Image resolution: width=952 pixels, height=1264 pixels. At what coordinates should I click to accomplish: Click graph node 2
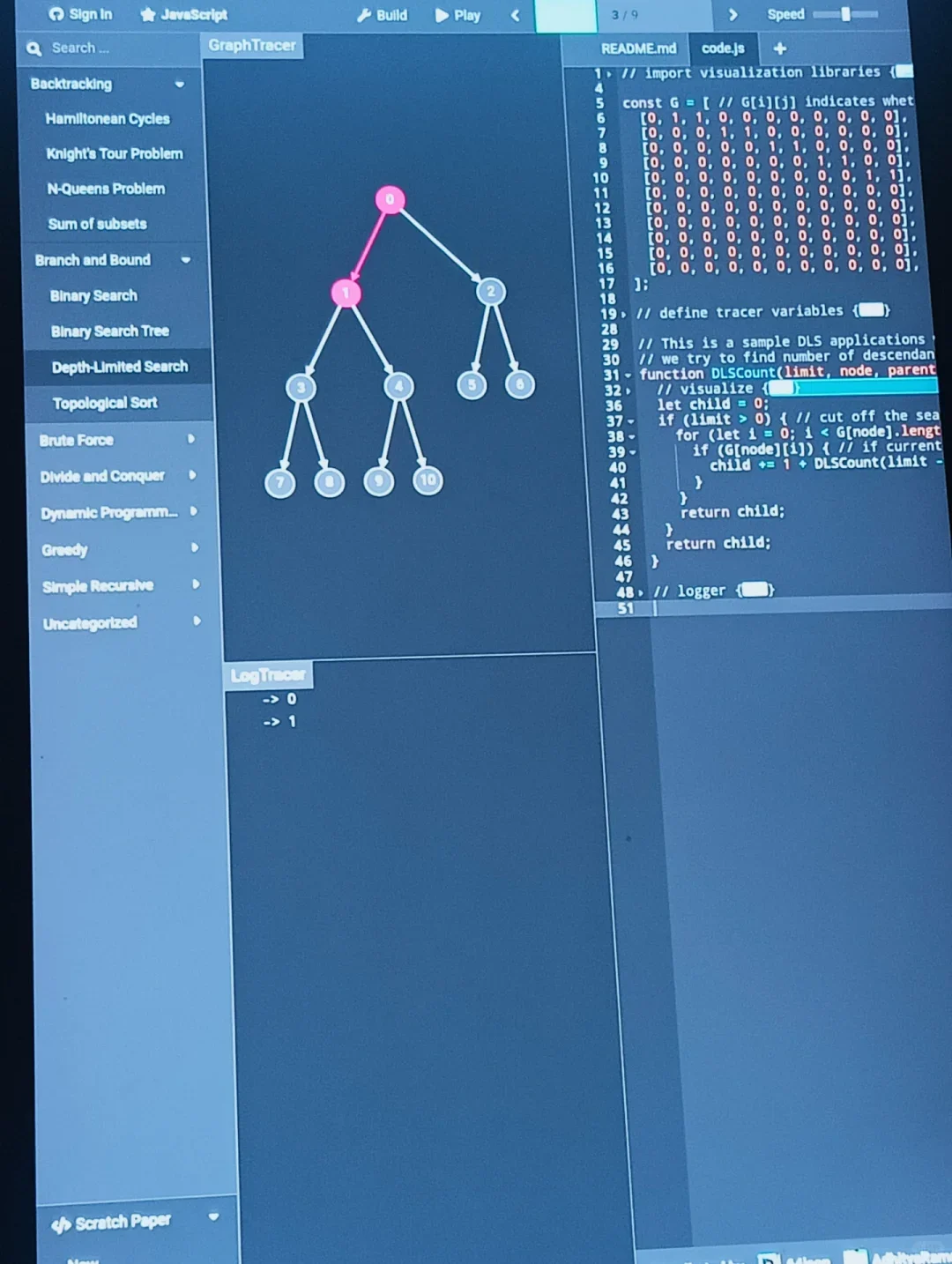pos(491,292)
